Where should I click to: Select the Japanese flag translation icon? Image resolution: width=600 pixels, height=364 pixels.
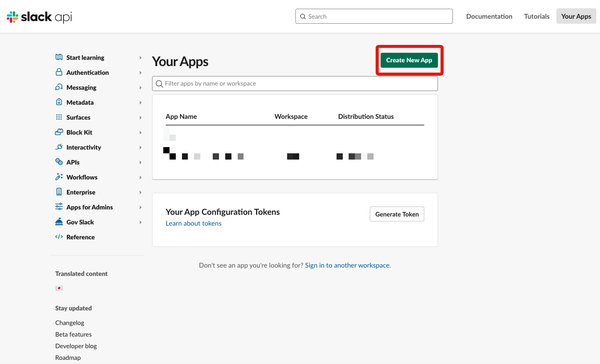[59, 288]
